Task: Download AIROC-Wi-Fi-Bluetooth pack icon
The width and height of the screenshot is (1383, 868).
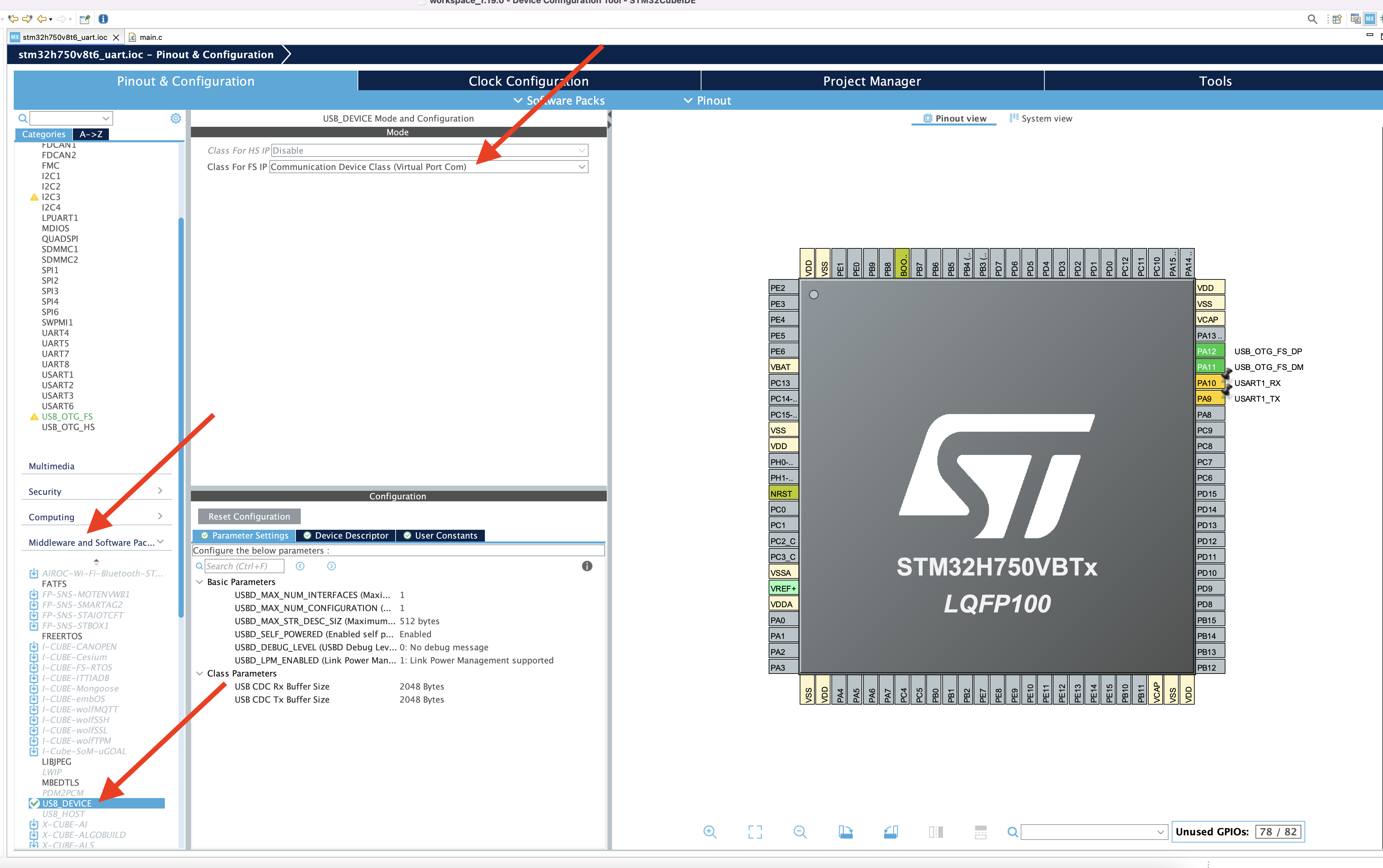Action: [34, 574]
